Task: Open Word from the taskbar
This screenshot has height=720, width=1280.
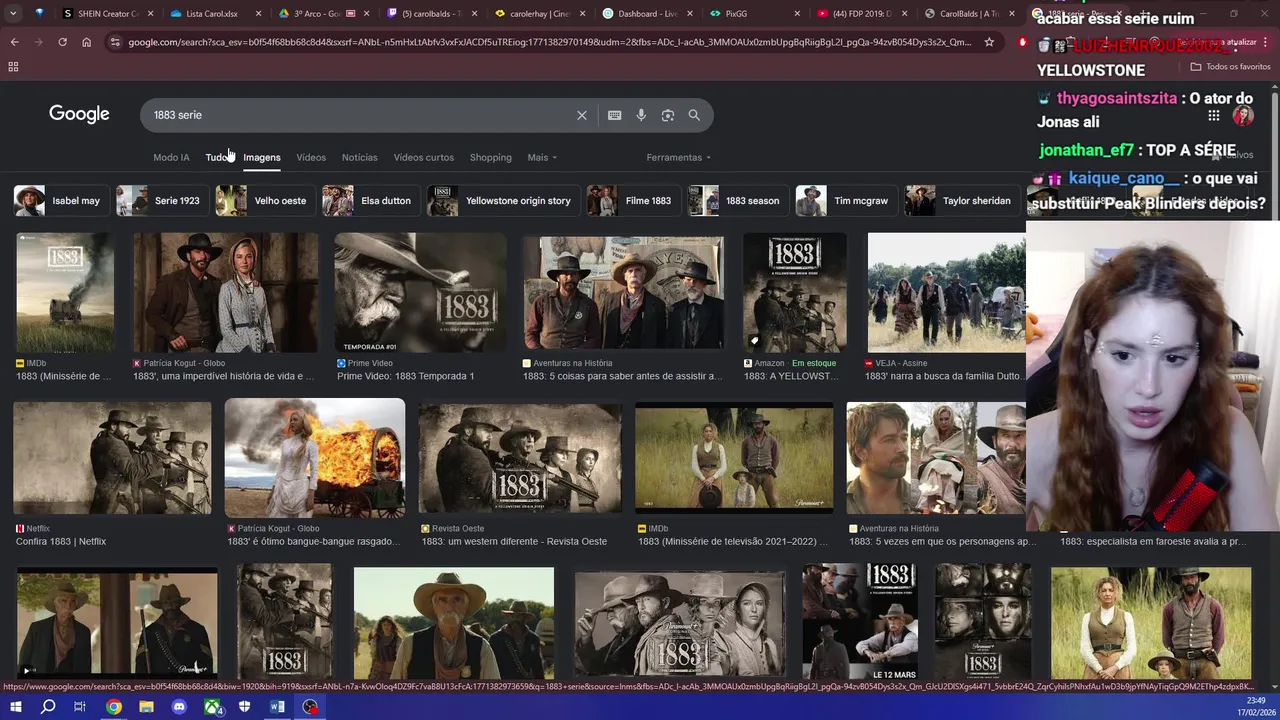Action: pyautogui.click(x=278, y=707)
